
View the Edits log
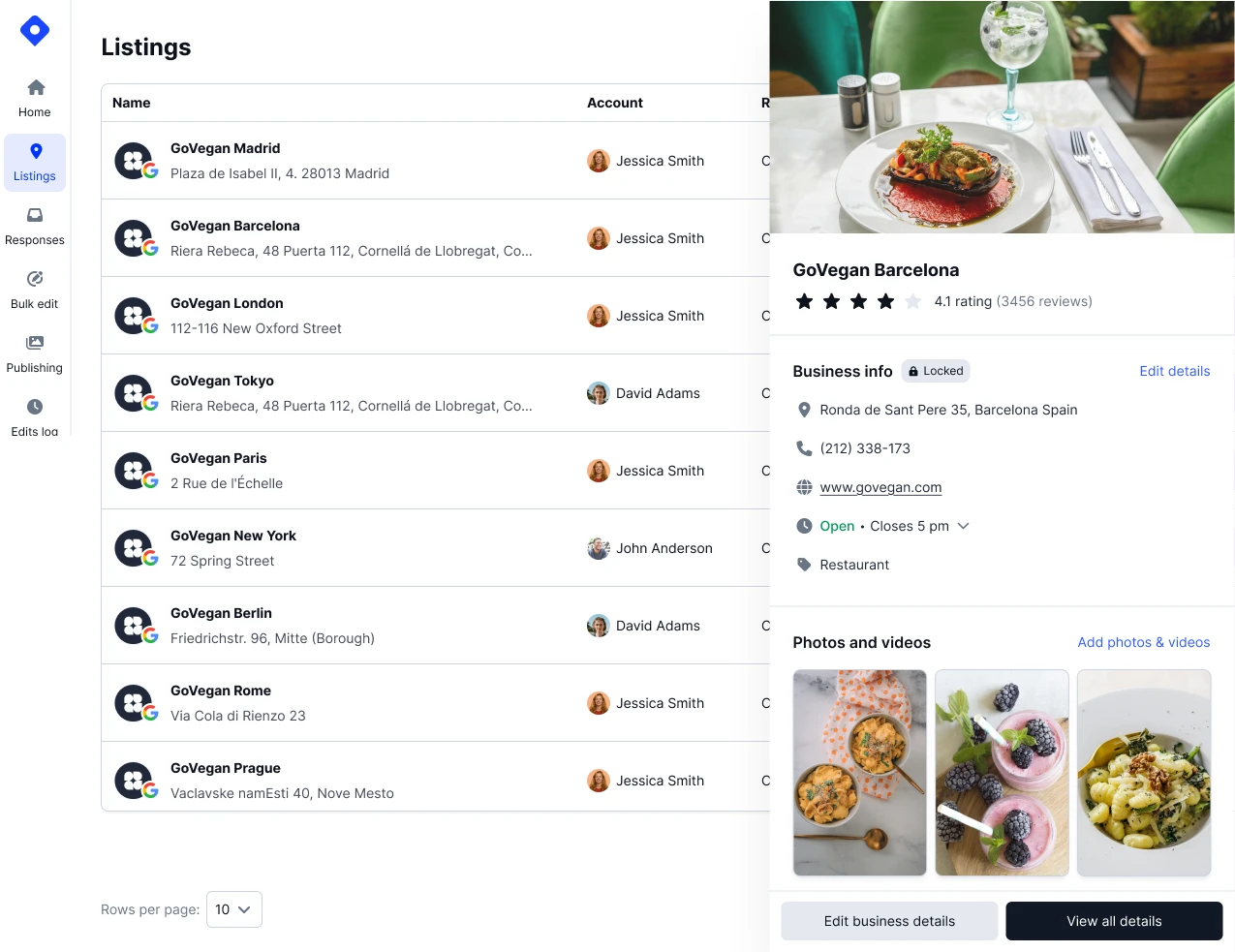tap(34, 417)
